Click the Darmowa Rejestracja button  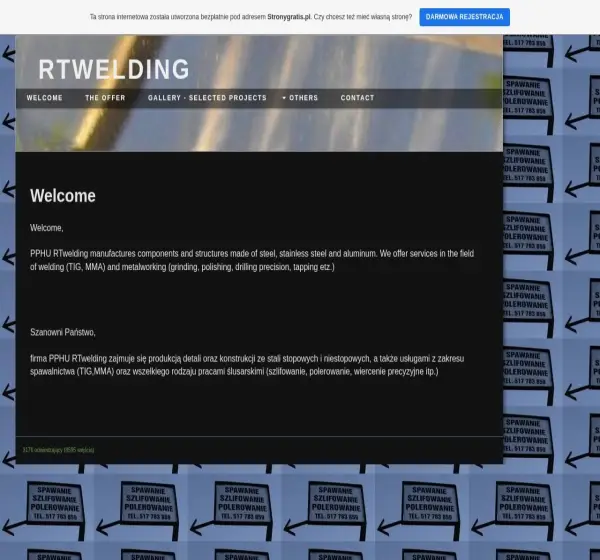pyautogui.click(x=464, y=17)
